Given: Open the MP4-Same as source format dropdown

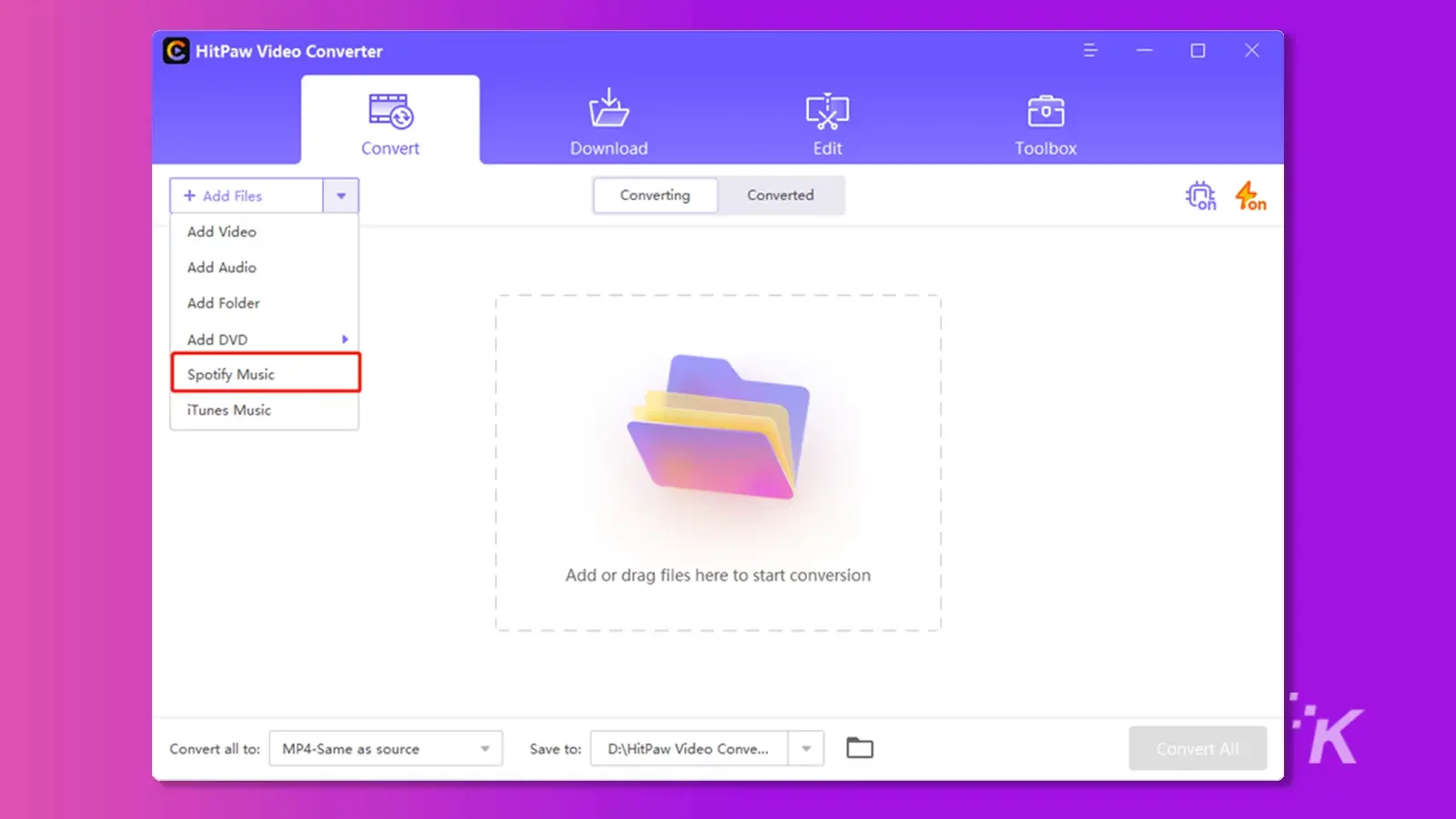Looking at the screenshot, I should coord(386,749).
